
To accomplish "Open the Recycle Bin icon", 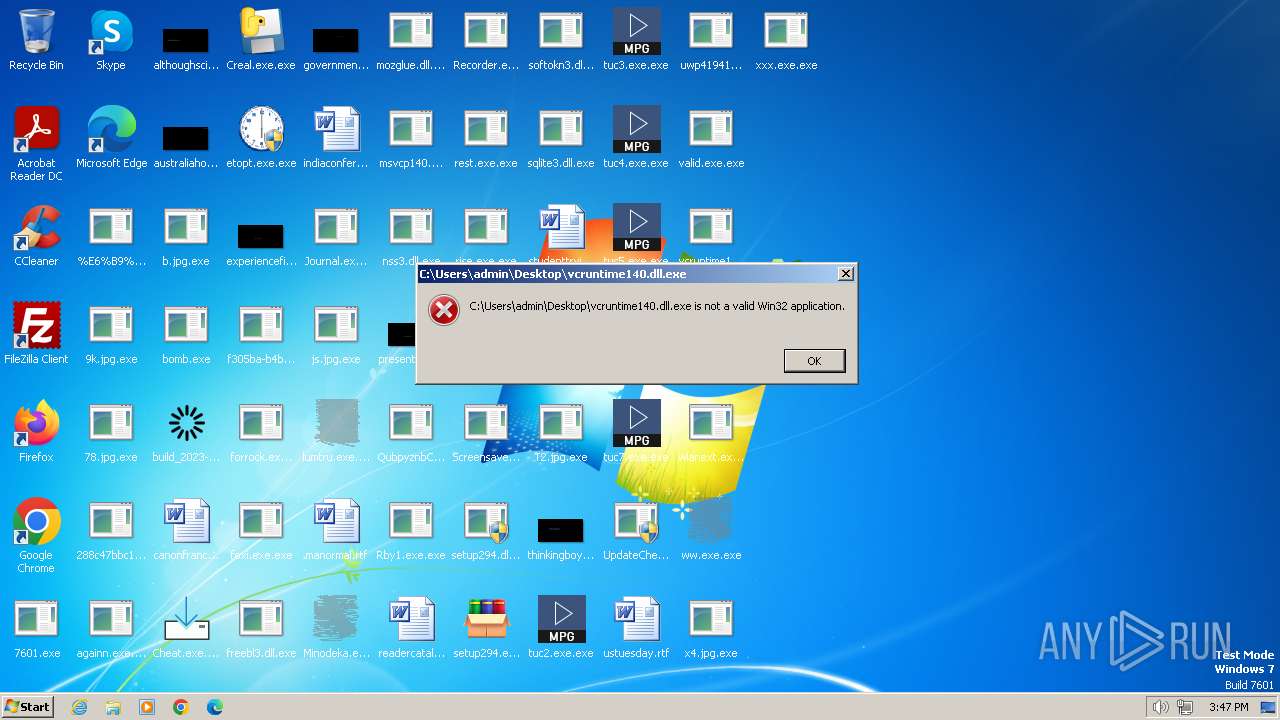I will 36,40.
